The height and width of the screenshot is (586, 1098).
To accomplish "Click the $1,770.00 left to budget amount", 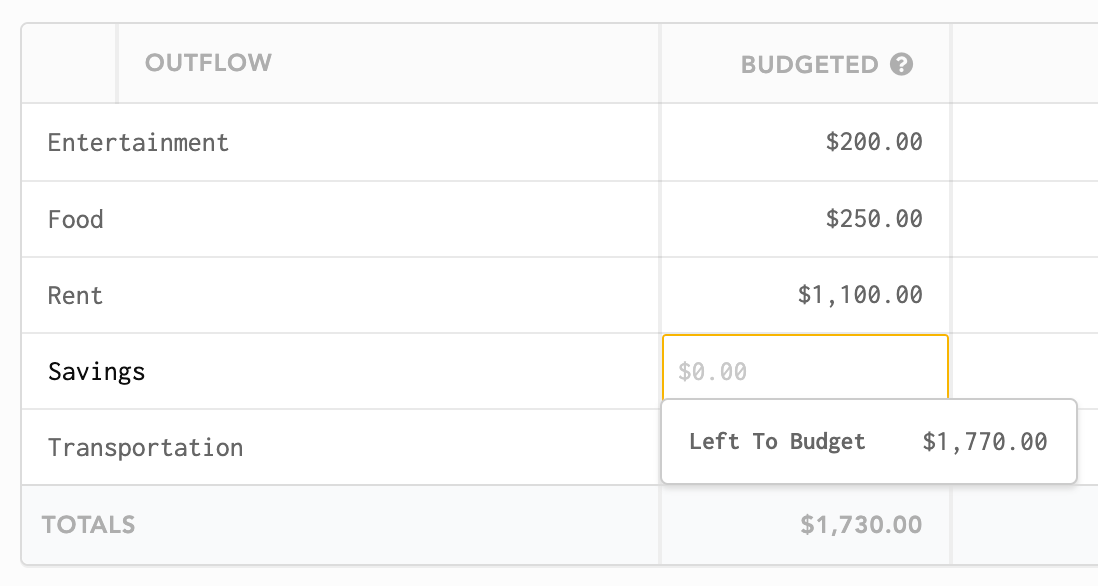I will [985, 442].
